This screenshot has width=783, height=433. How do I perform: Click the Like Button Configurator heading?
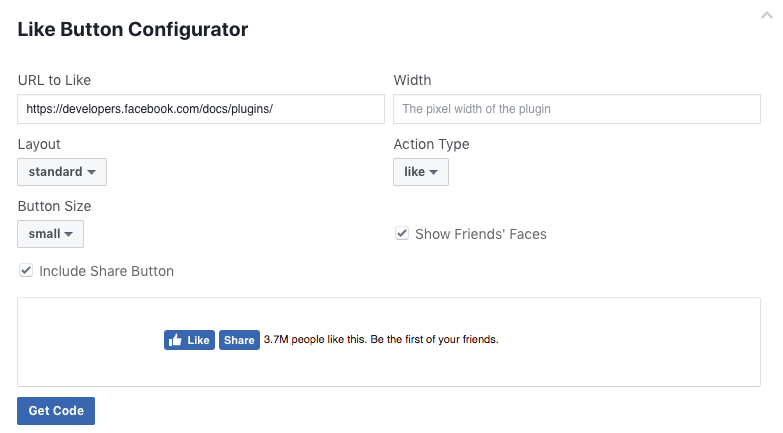click(133, 29)
